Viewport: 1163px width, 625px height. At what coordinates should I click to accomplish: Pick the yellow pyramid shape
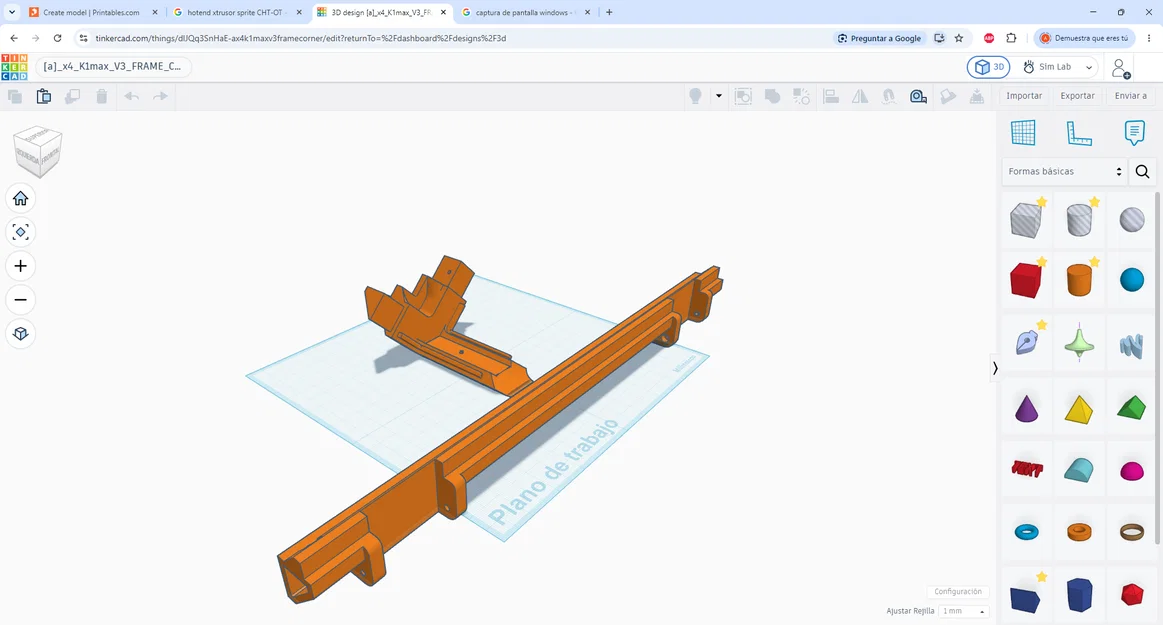coord(1079,409)
